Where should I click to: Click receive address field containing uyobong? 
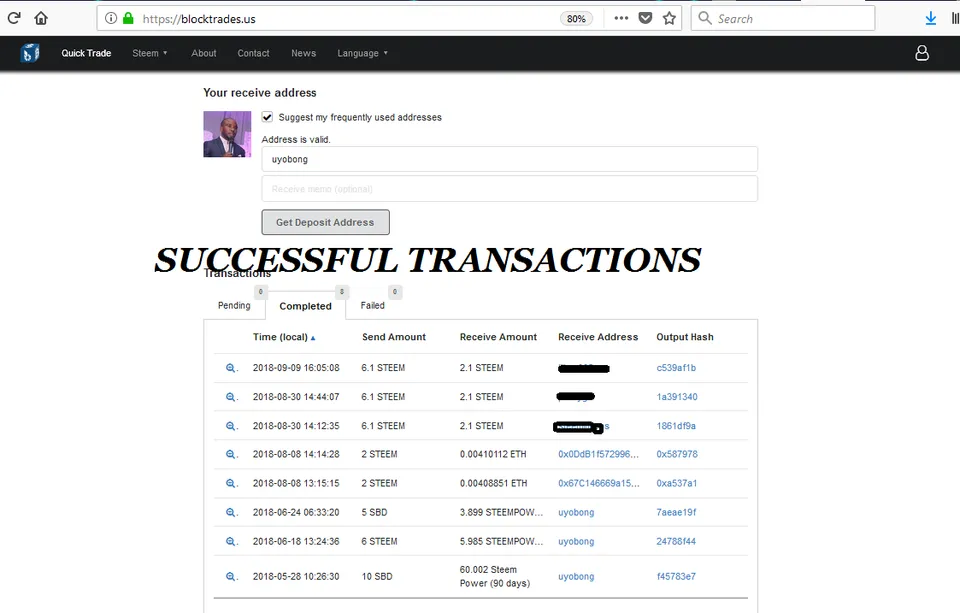coord(509,159)
